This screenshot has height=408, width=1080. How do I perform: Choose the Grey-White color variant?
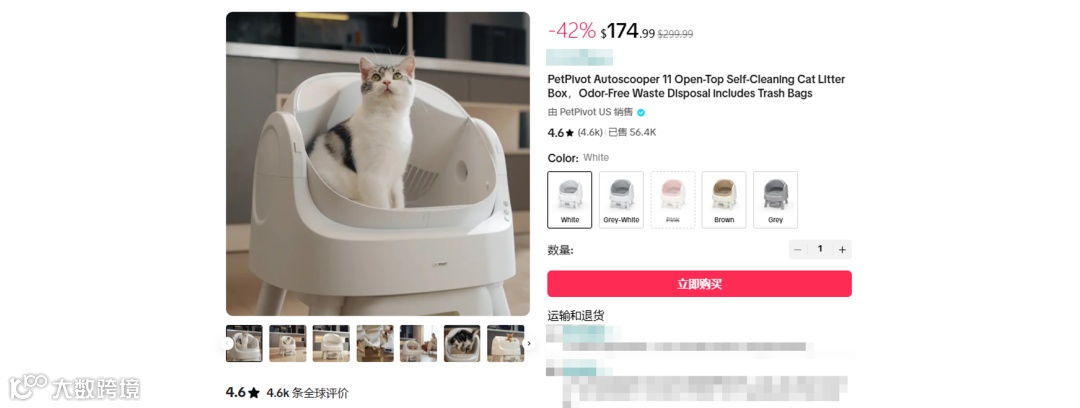click(621, 200)
